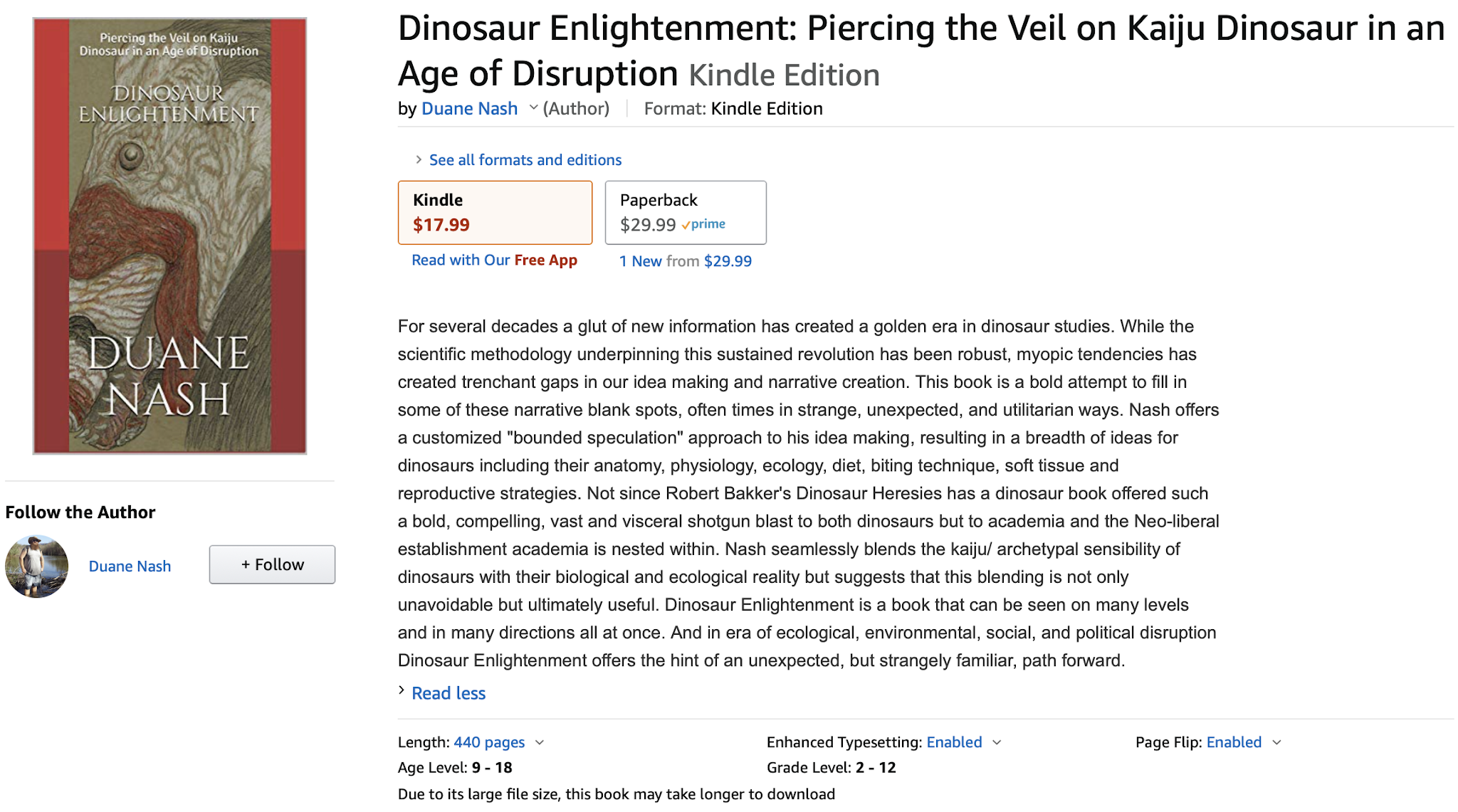Click Duane Nash name in Follow the Author
1458x812 pixels.
click(x=130, y=566)
